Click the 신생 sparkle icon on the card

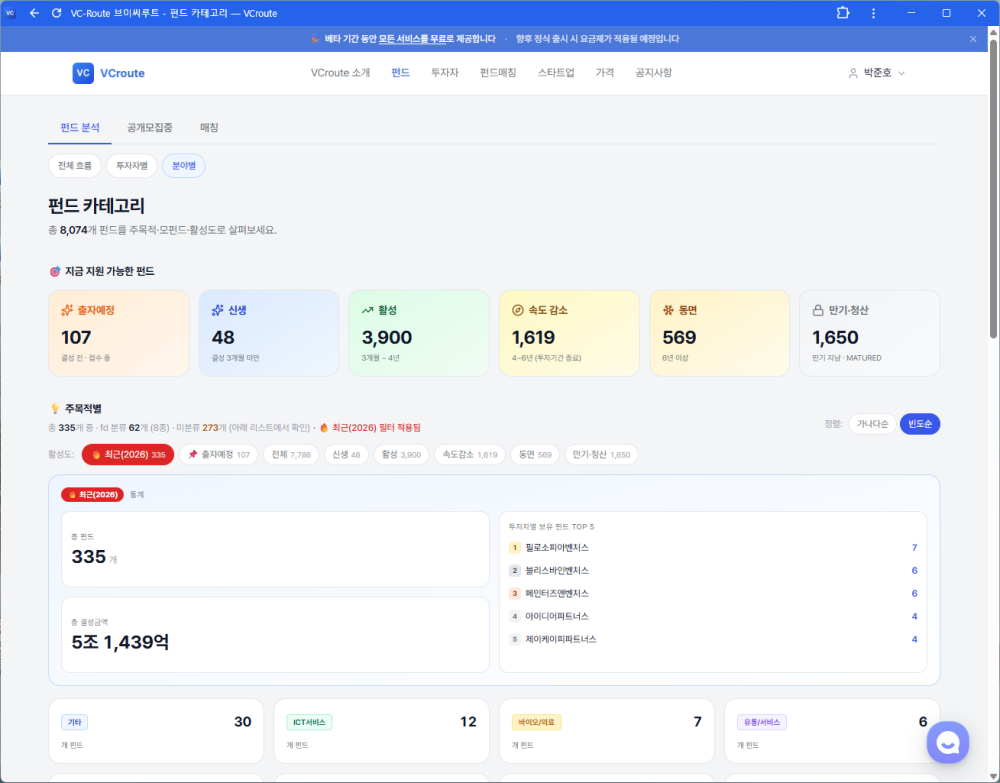click(x=217, y=311)
